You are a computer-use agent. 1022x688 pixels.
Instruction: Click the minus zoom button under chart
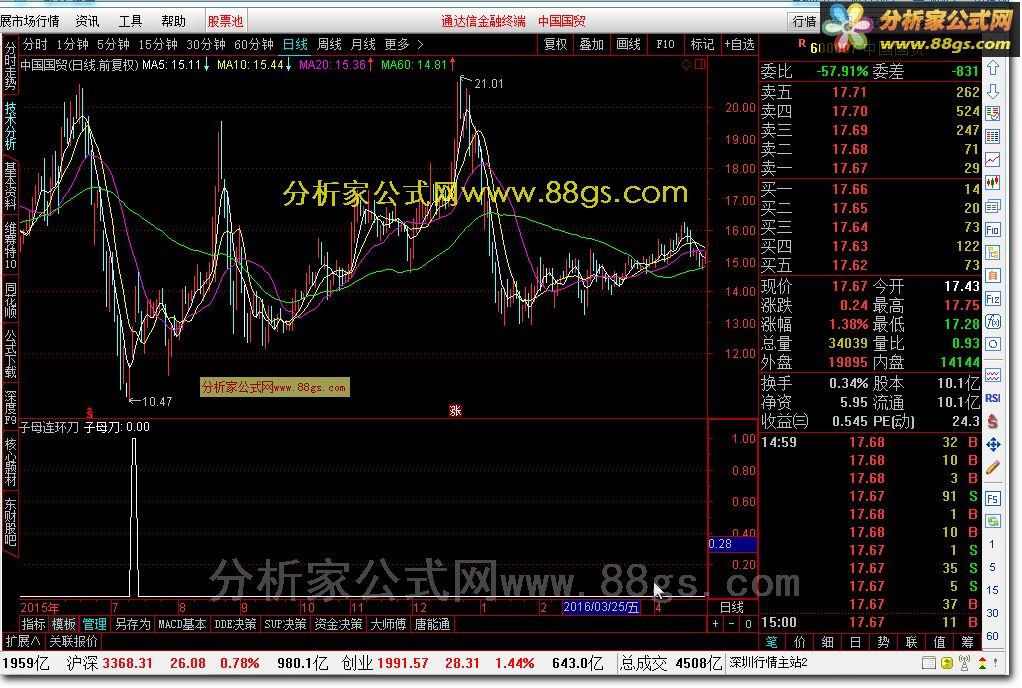[732, 624]
